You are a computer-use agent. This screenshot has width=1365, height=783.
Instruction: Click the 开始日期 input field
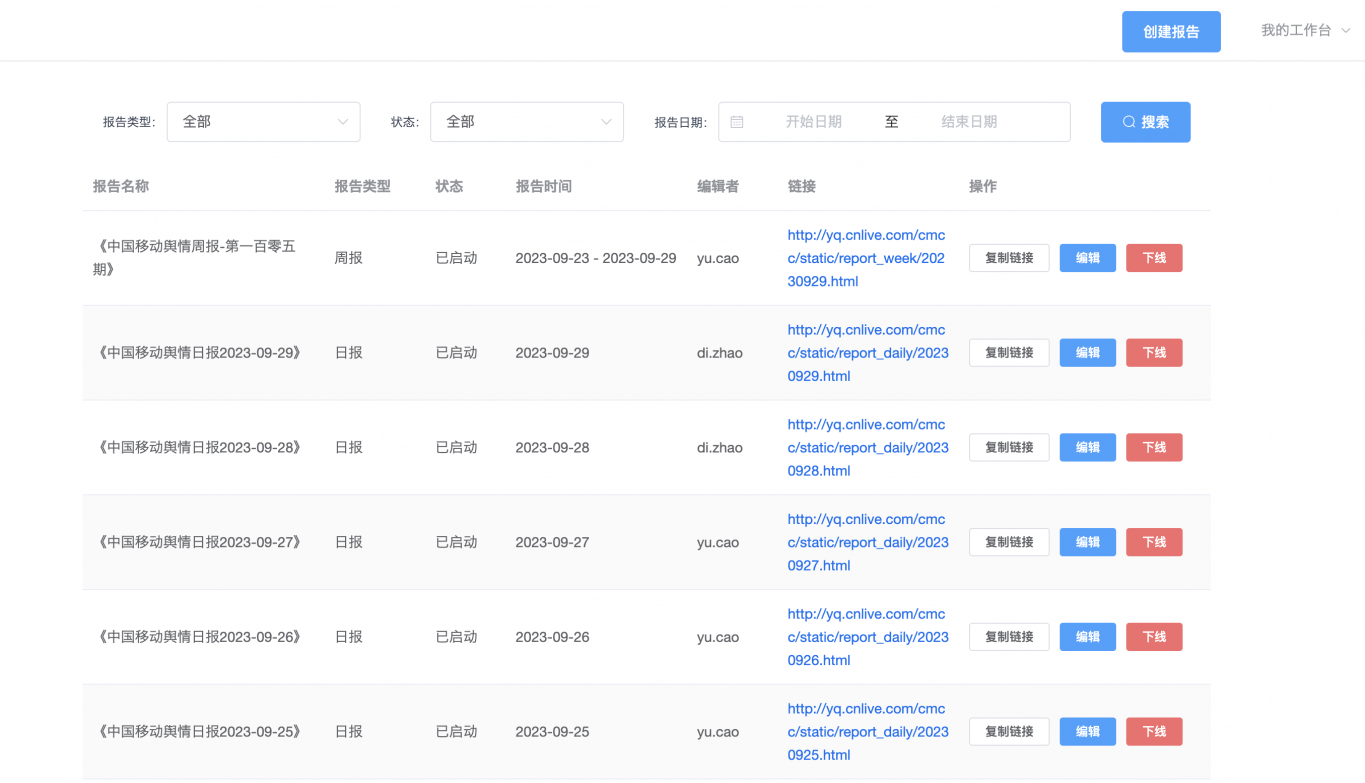[x=813, y=122]
